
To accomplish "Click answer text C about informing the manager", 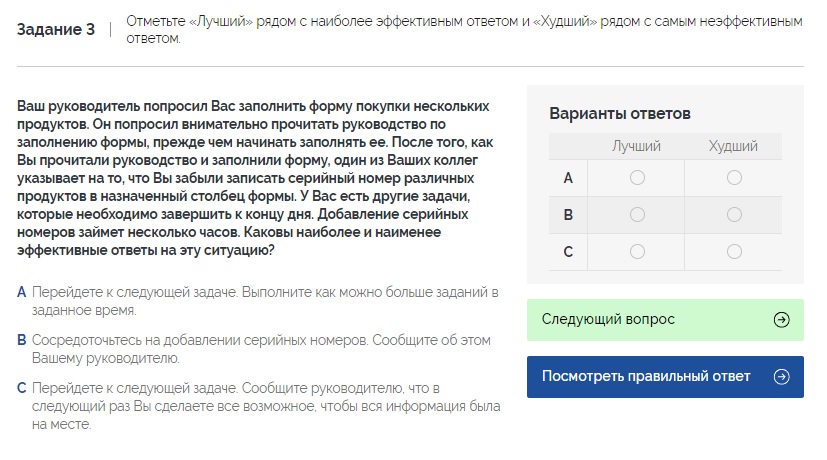I will pyautogui.click(x=264, y=405).
